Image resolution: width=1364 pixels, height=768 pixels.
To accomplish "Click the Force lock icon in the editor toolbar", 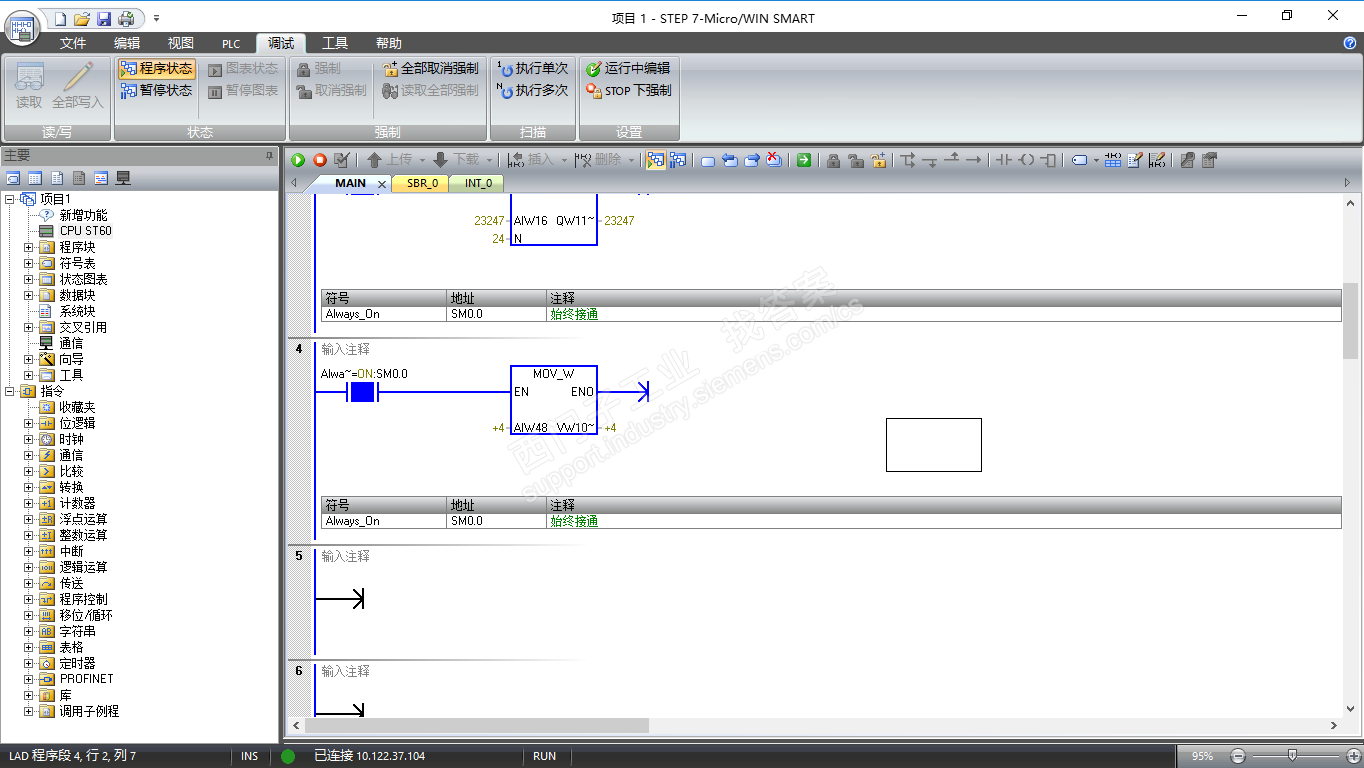I will coord(833,160).
